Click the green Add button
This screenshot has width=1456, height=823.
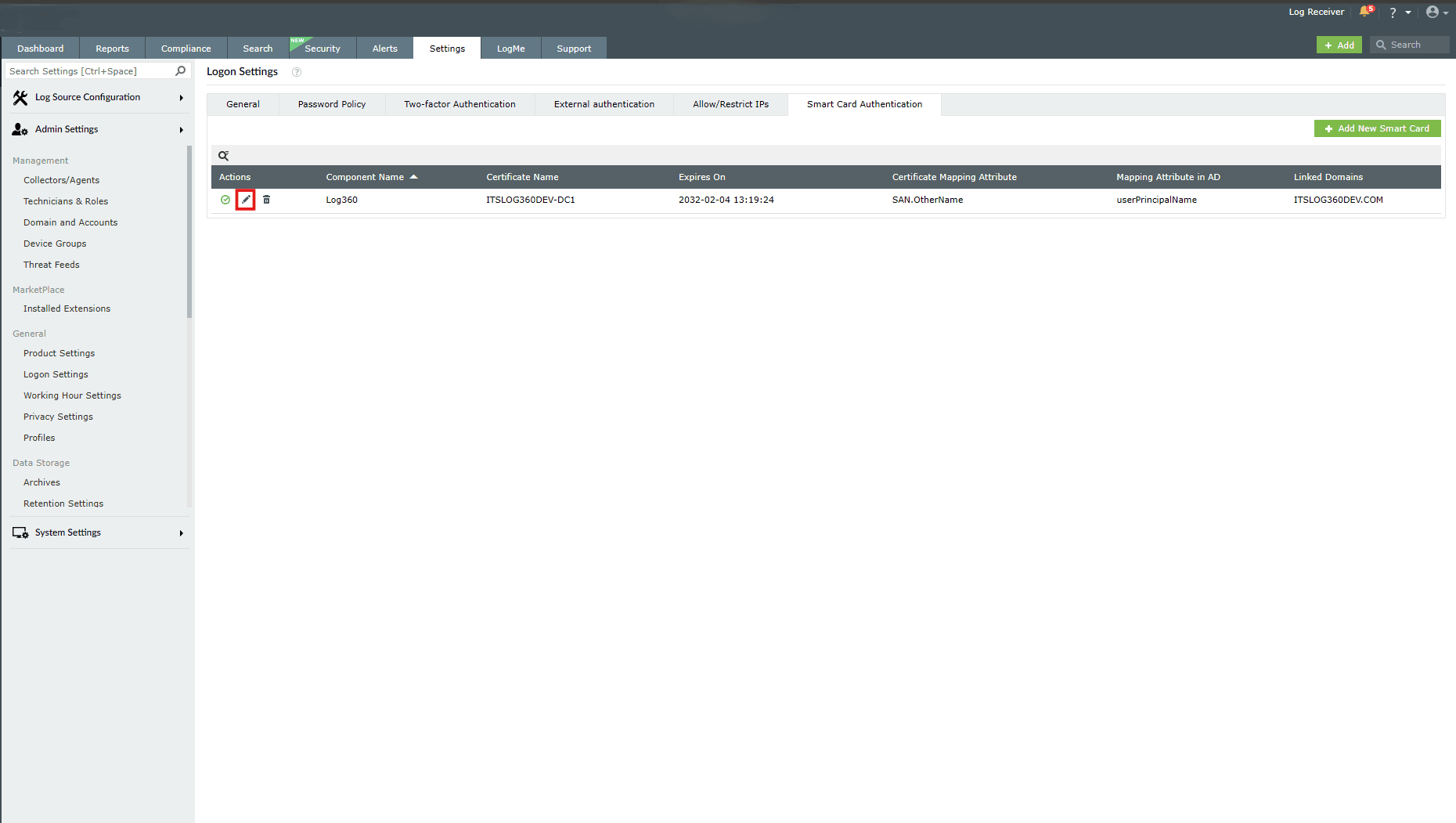pyautogui.click(x=1339, y=45)
